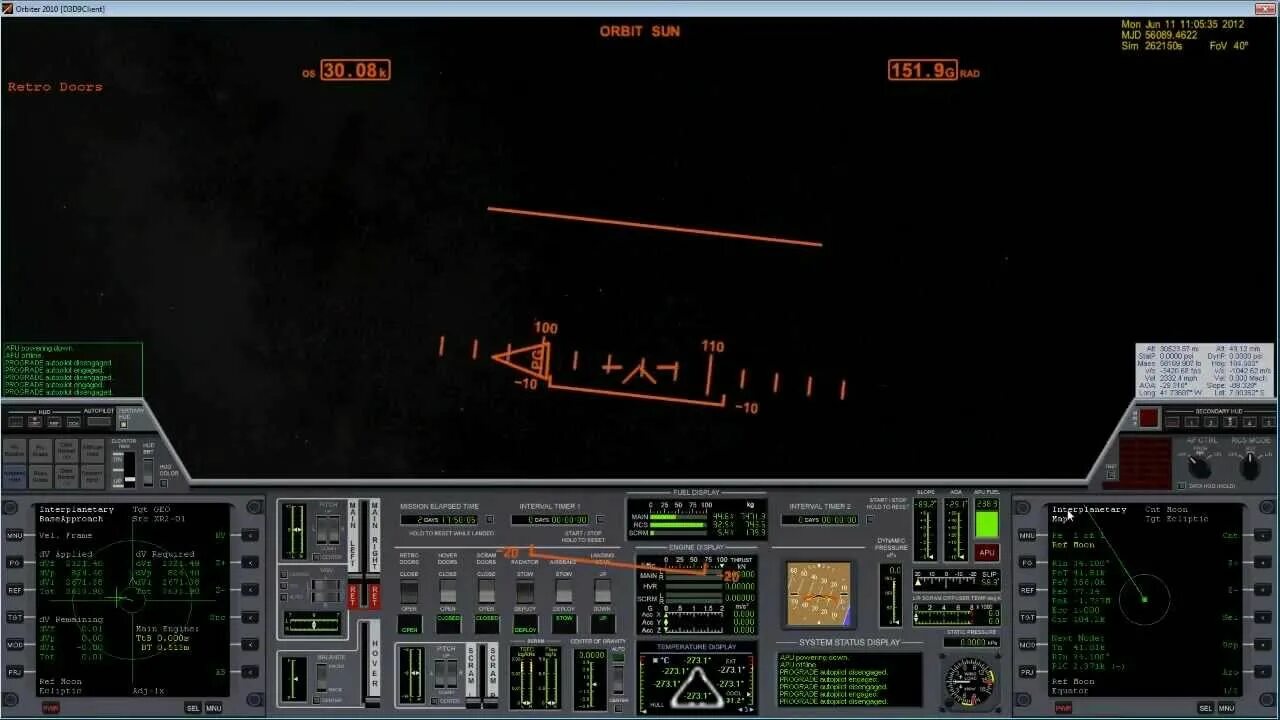The image size is (1280, 720).
Task: Turn the RCS Mode knob
Action: coord(1249,466)
